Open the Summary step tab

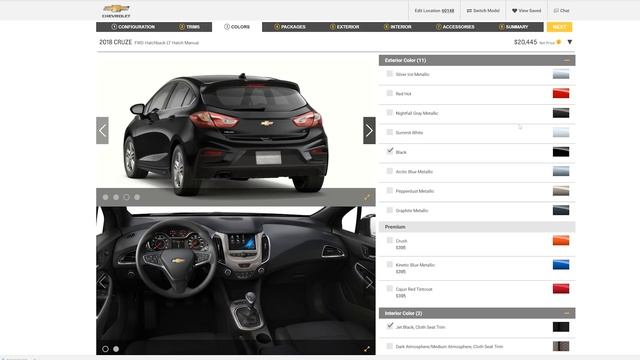pos(513,27)
